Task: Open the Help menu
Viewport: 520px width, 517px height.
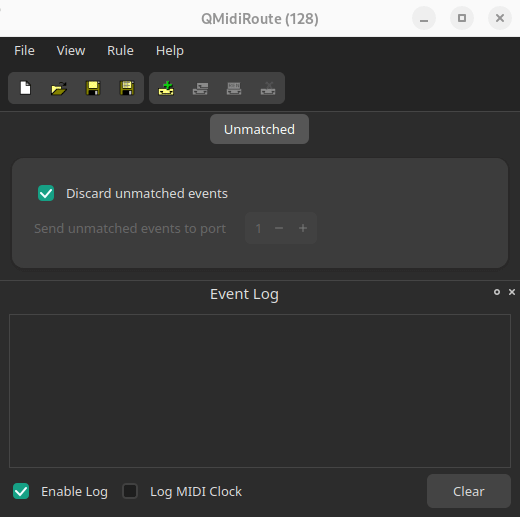Action: tap(170, 51)
